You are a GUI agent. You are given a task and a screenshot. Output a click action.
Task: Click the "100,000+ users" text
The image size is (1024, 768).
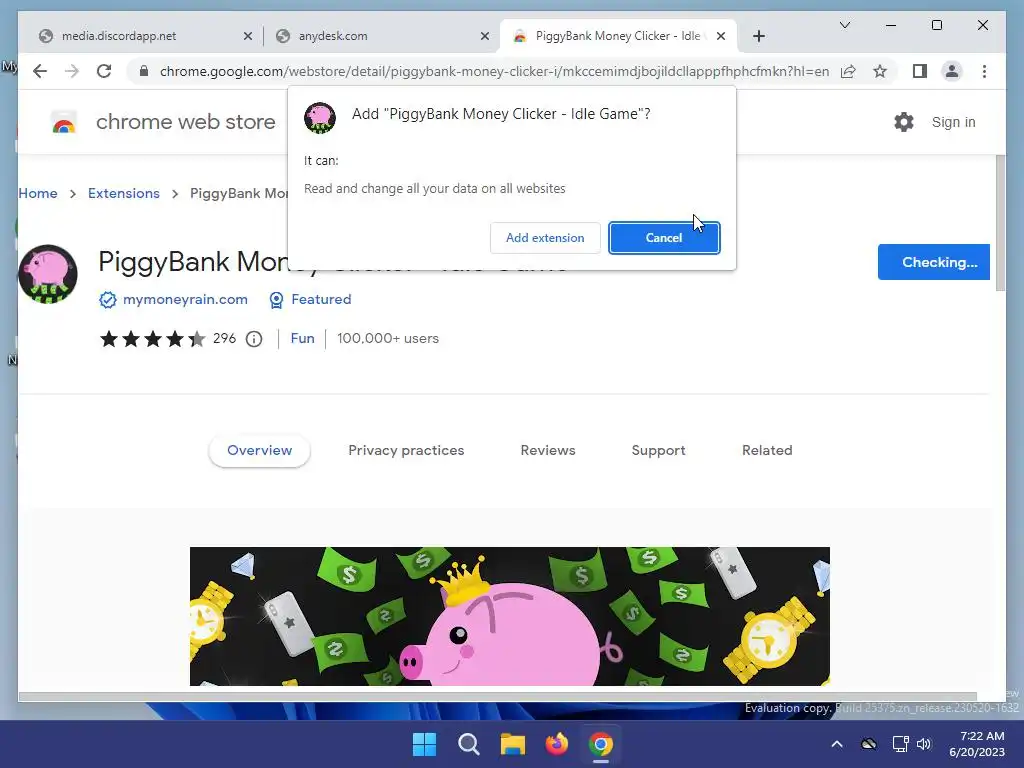pos(388,338)
